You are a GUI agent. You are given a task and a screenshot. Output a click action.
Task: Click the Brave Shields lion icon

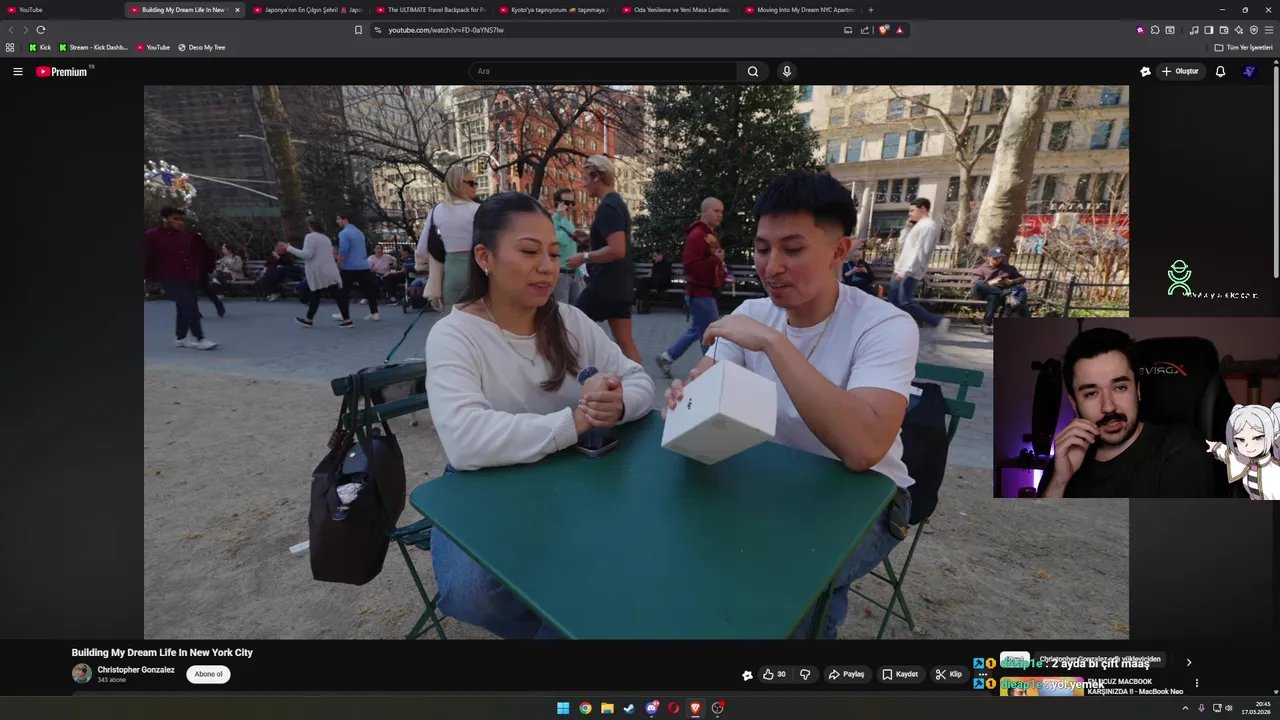(884, 30)
